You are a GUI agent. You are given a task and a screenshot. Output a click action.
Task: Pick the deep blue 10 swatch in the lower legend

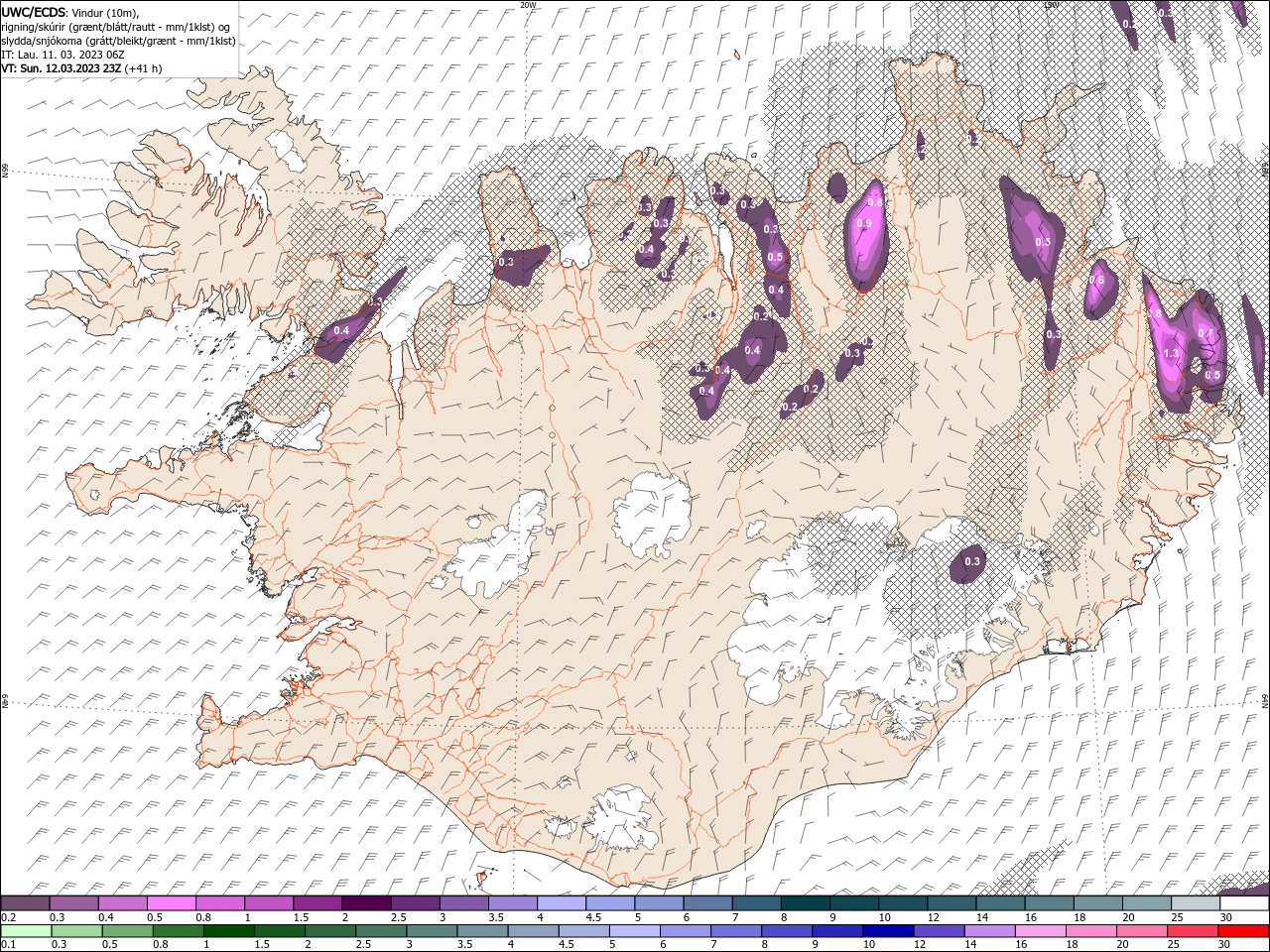click(889, 931)
